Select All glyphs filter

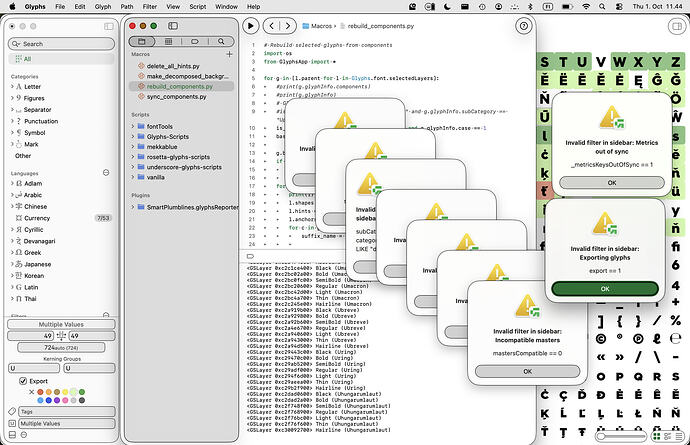coord(61,59)
